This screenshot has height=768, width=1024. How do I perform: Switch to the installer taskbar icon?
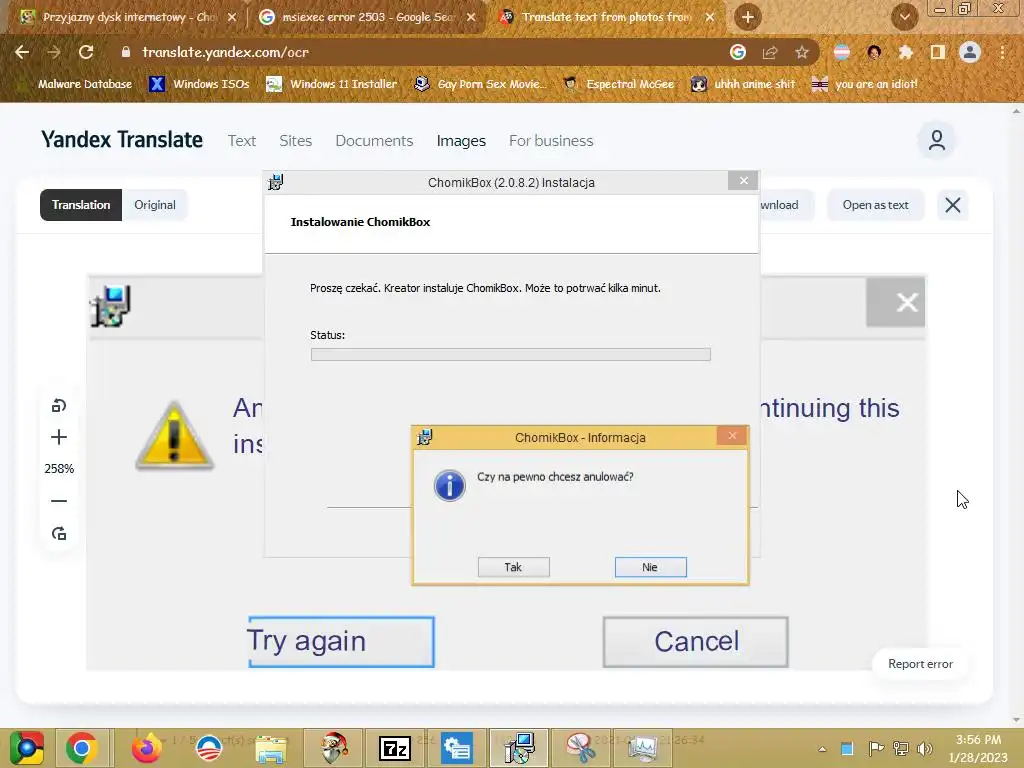tap(520, 748)
